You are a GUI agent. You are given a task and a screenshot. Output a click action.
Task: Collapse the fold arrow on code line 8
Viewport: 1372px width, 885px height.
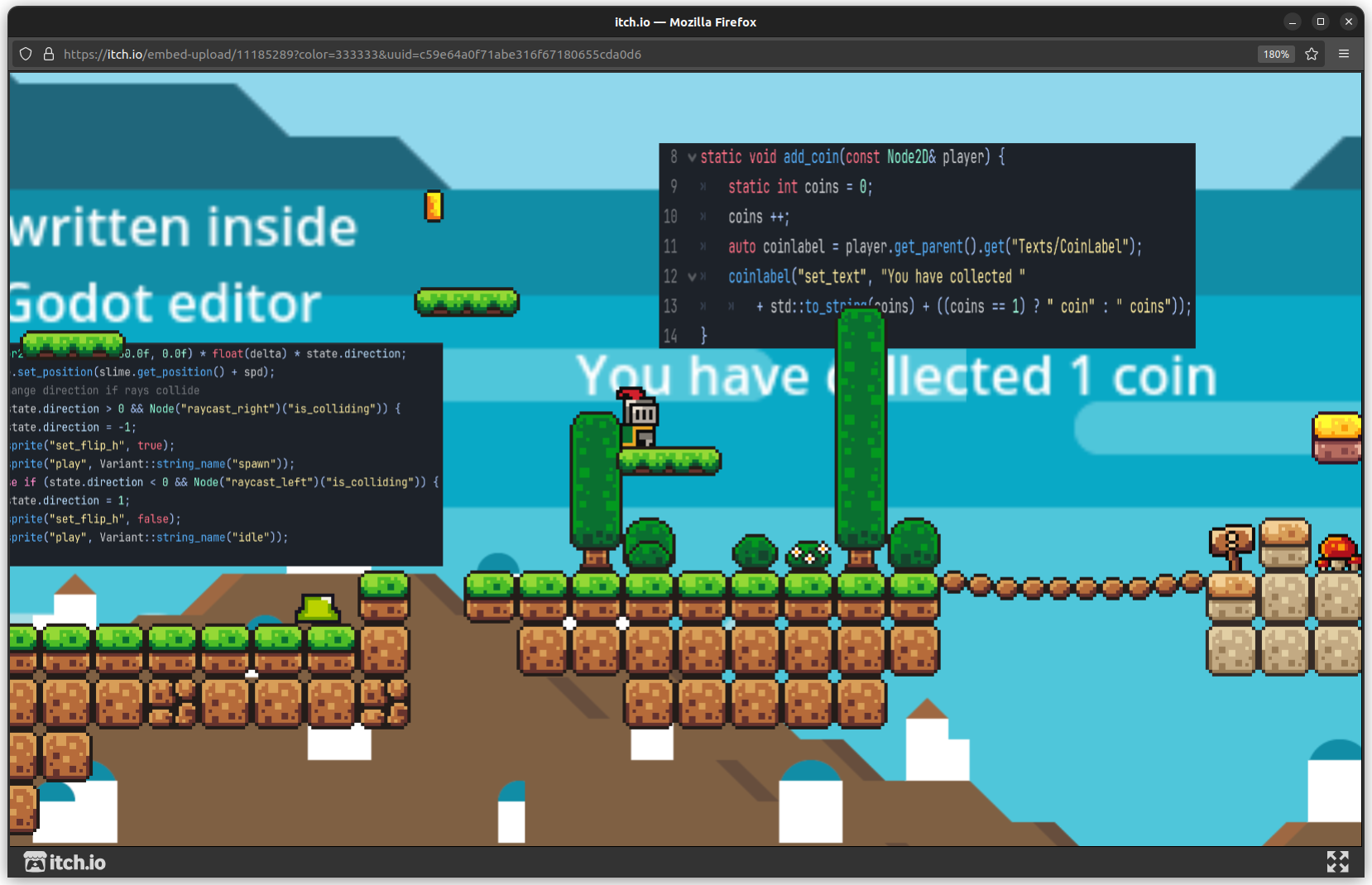coord(692,157)
